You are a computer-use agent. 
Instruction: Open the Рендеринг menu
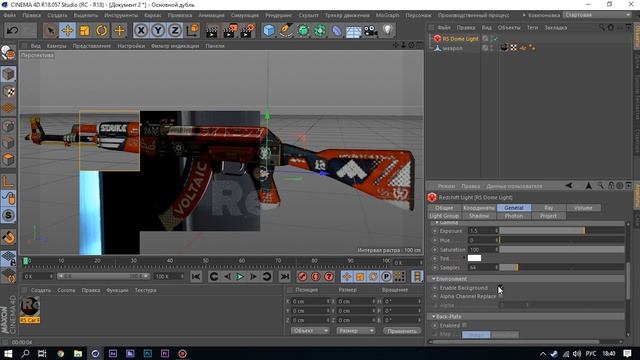click(279, 15)
